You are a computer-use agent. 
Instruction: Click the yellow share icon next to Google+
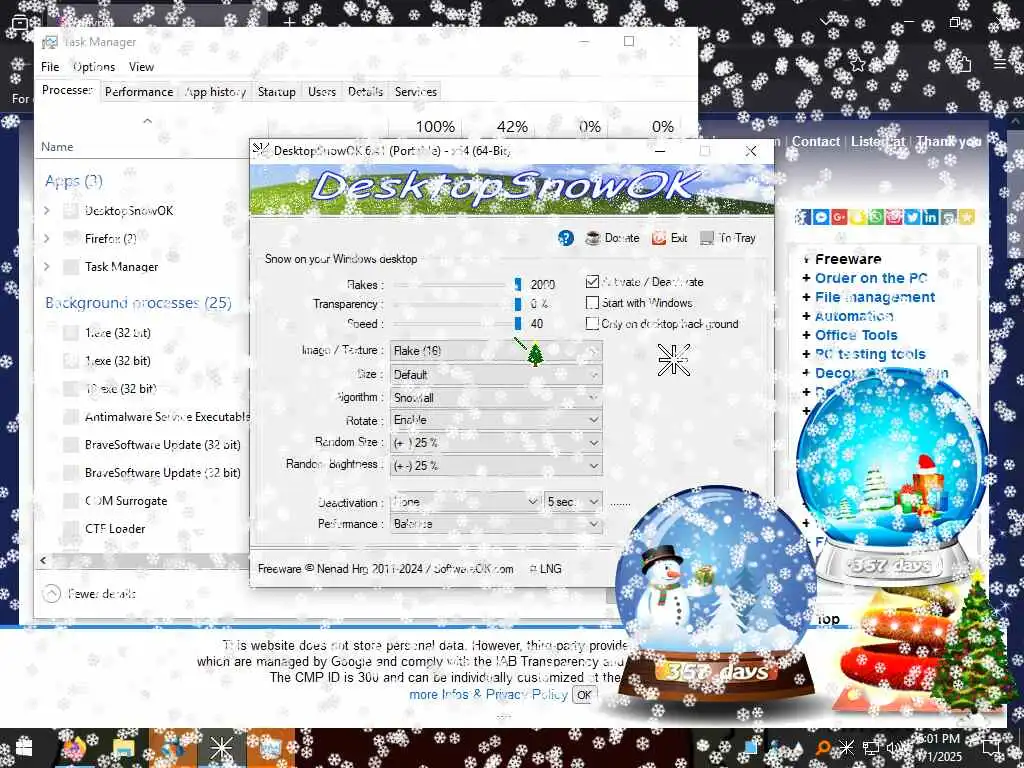857,217
